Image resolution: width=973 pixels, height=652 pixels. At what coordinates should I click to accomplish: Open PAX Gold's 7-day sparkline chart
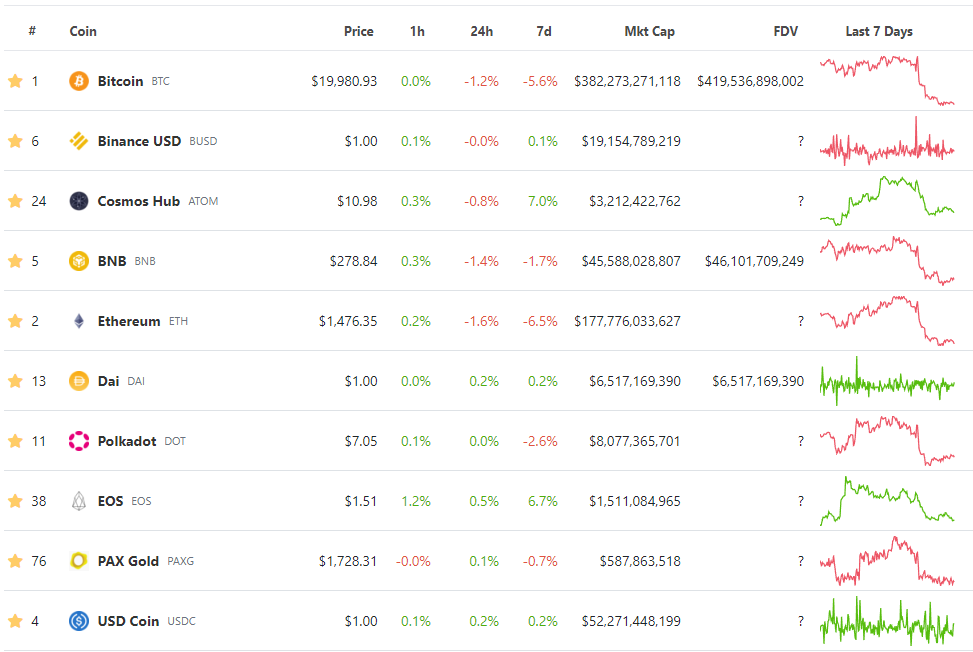887,561
